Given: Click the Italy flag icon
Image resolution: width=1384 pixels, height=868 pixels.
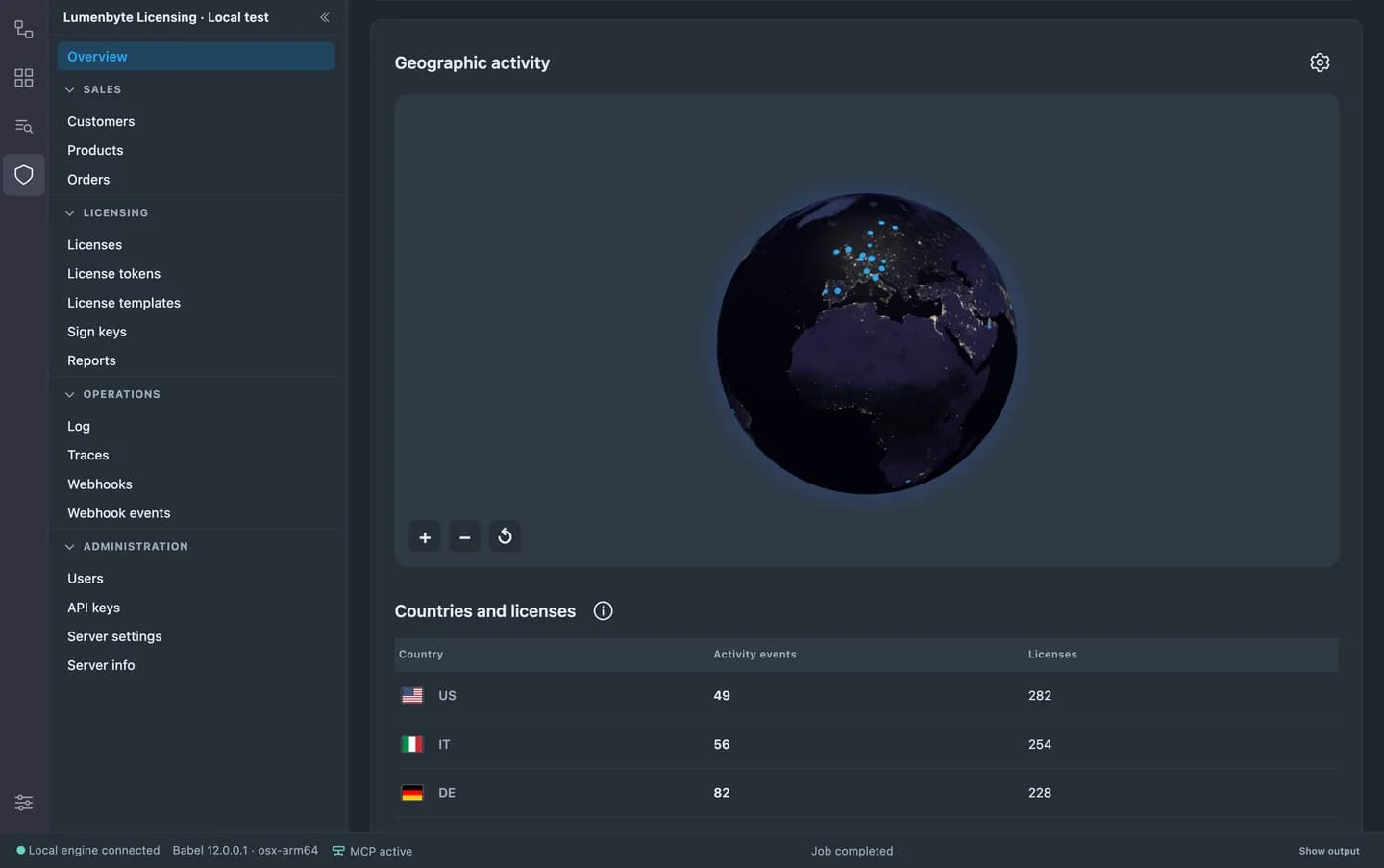Looking at the screenshot, I should (x=412, y=744).
